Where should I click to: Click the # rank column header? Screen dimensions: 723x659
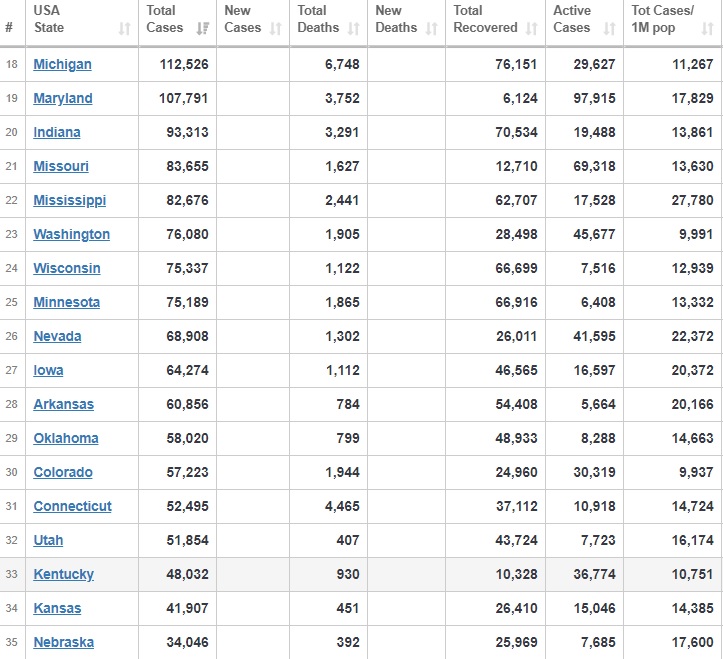click(9, 28)
